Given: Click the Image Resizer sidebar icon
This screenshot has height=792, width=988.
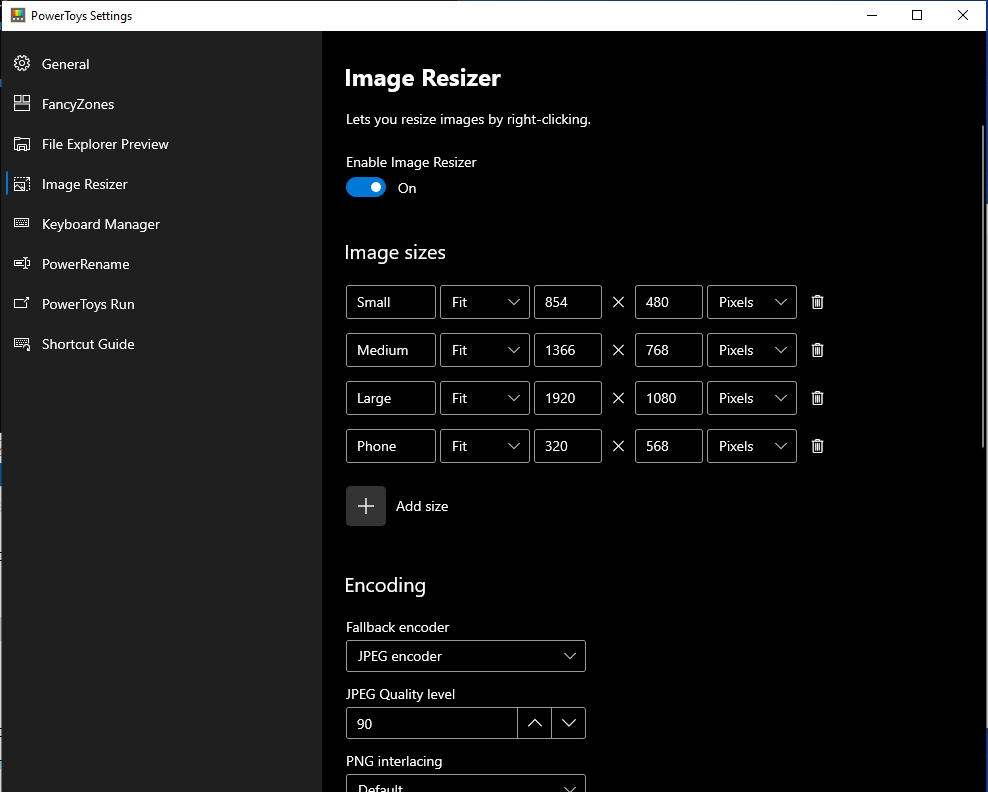Looking at the screenshot, I should (22, 184).
